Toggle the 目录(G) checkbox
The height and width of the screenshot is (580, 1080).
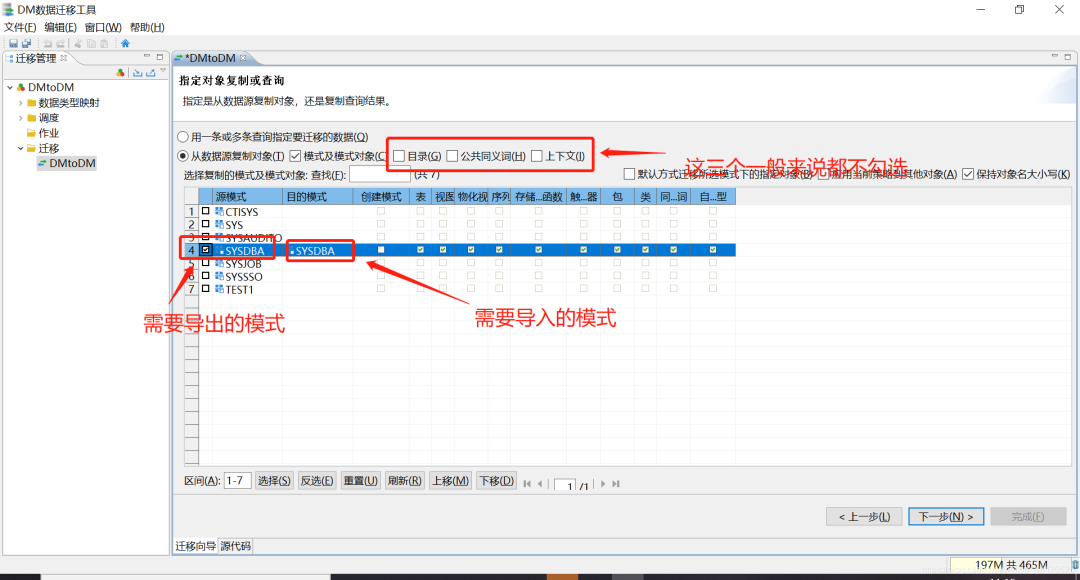click(x=399, y=156)
